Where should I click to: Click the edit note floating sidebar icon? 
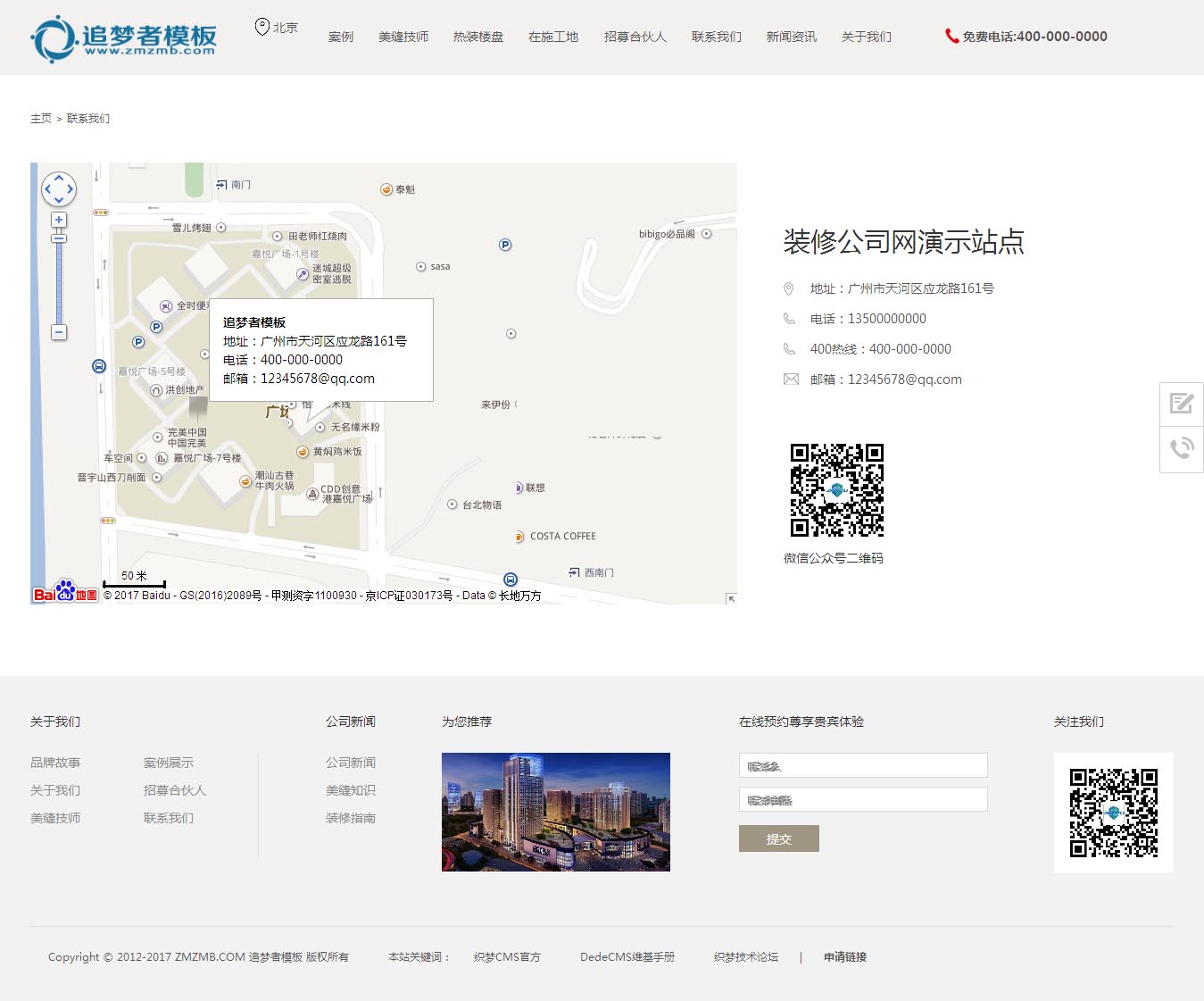[1182, 404]
